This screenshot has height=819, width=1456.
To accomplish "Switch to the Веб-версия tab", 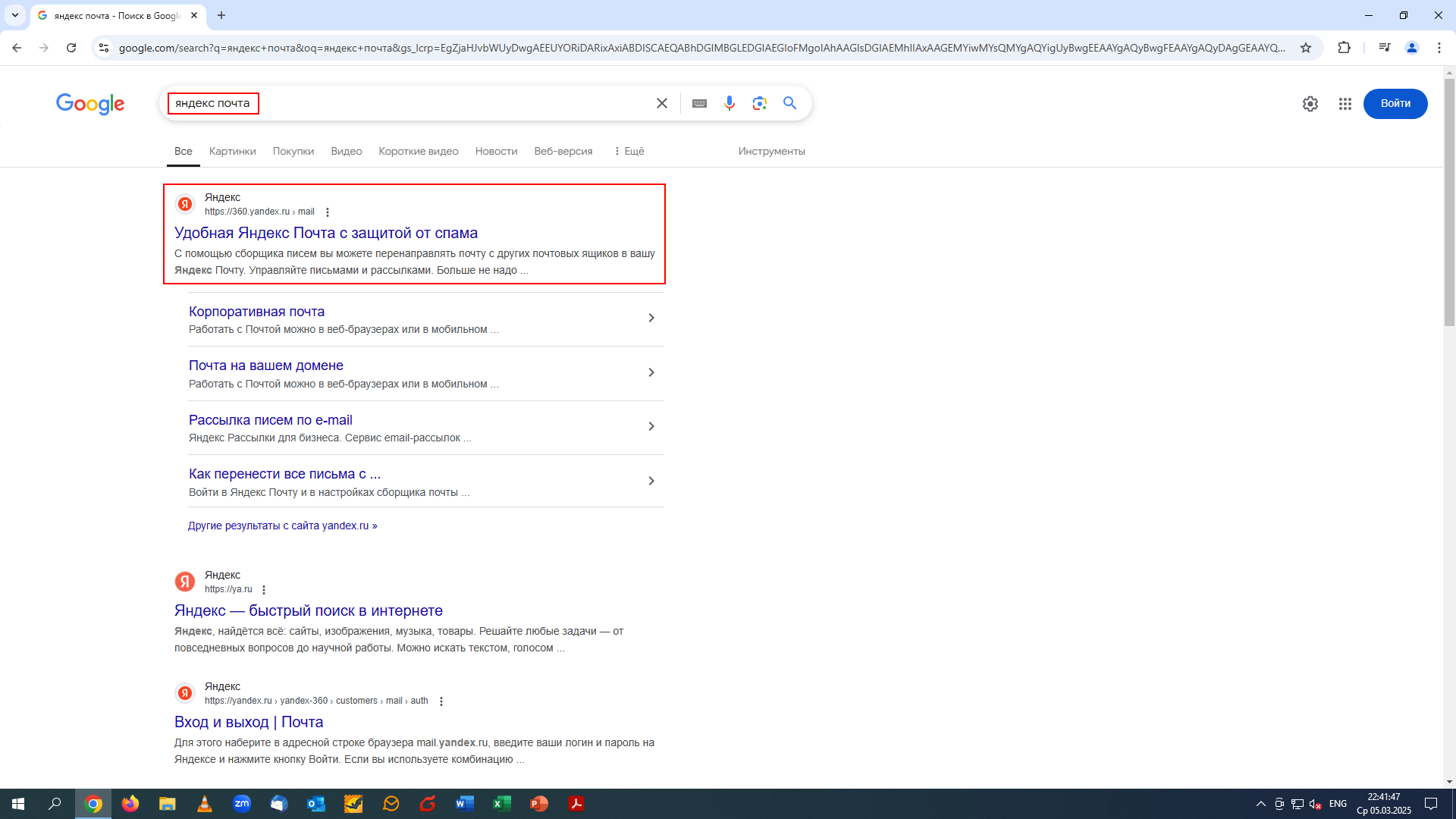I will tap(563, 151).
